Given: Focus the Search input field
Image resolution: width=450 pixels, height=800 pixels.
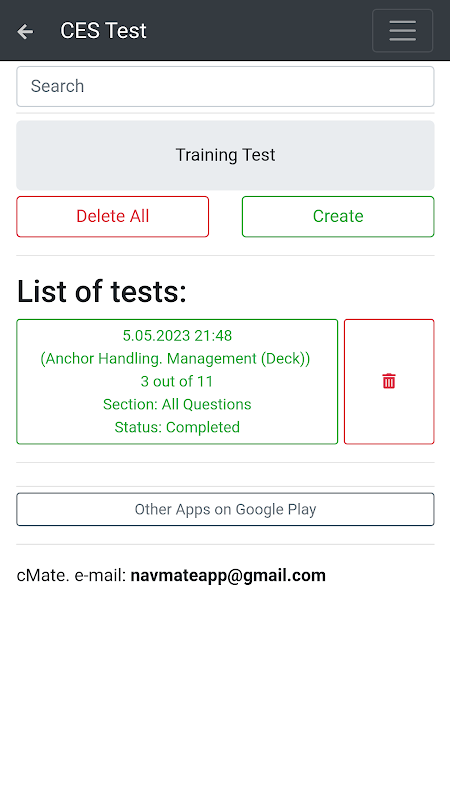Looking at the screenshot, I should [x=225, y=86].
